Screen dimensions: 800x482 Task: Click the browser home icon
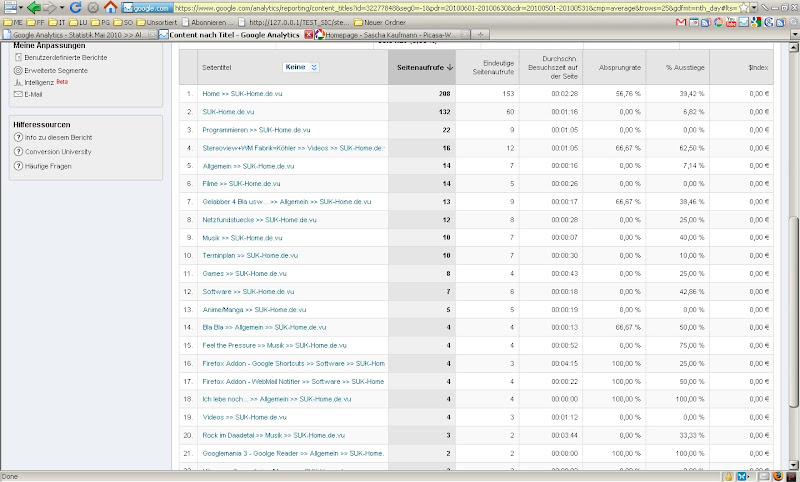tap(110, 7)
